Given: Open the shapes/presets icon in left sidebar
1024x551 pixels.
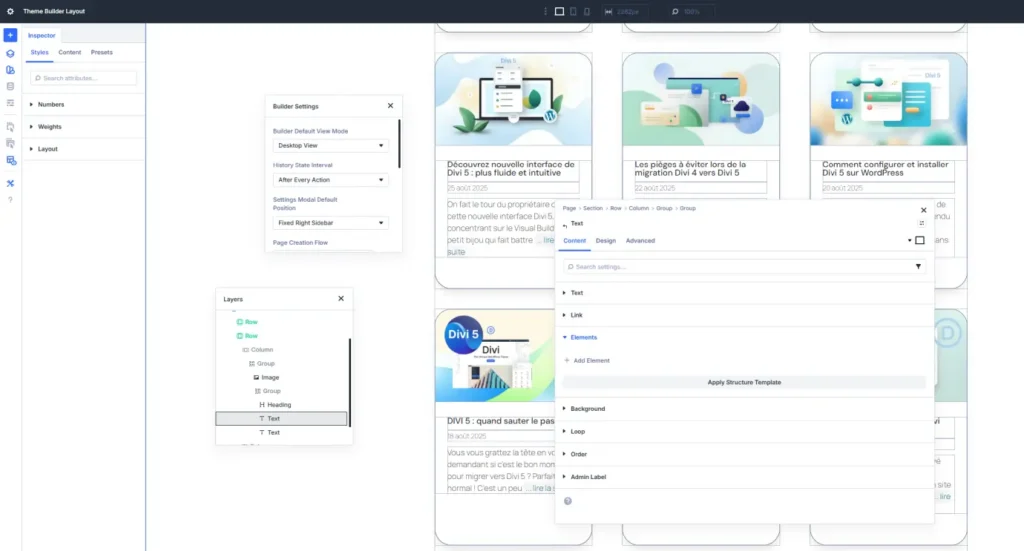Looking at the screenshot, I should 10,70.
